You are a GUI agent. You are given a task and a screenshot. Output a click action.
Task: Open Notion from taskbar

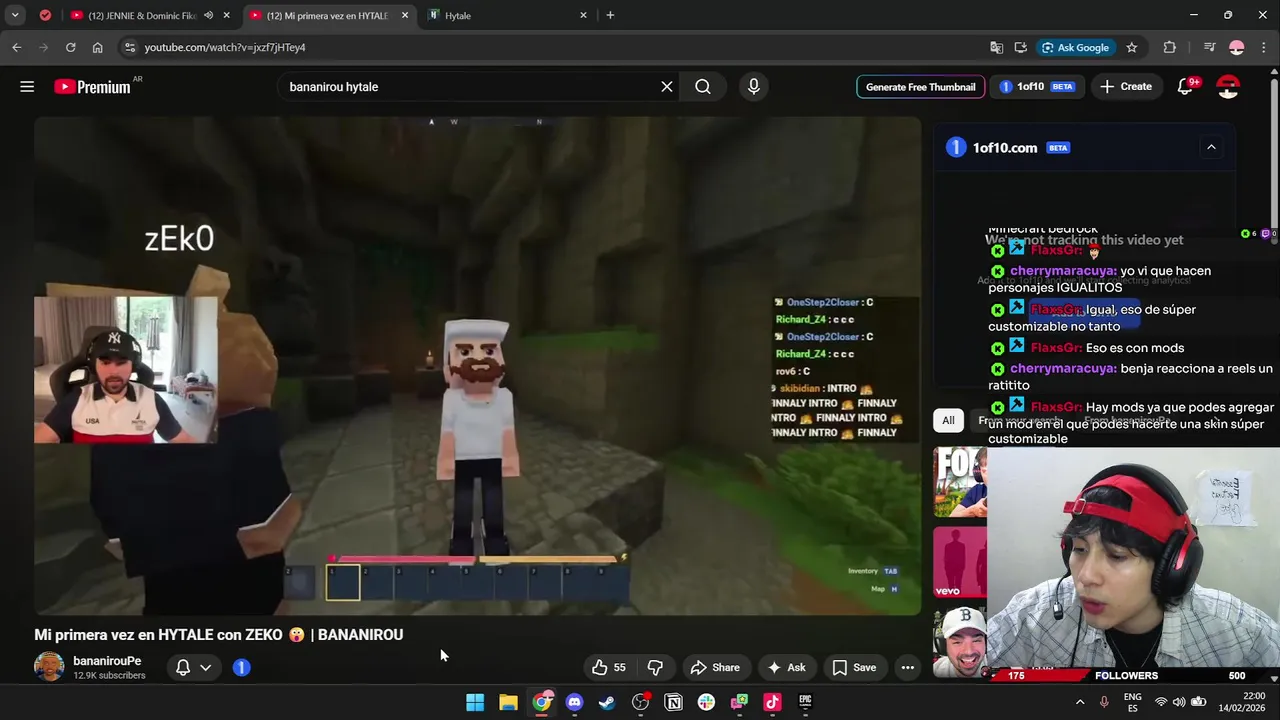[x=673, y=702]
